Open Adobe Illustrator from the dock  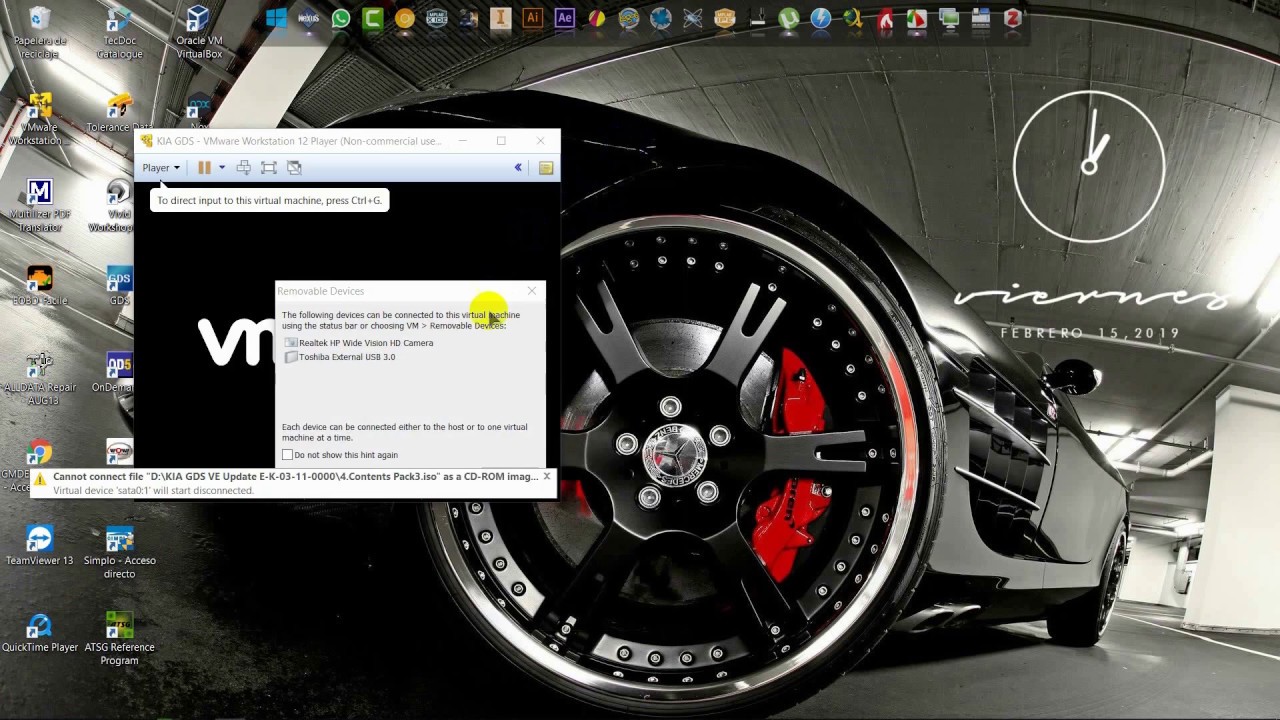(533, 18)
